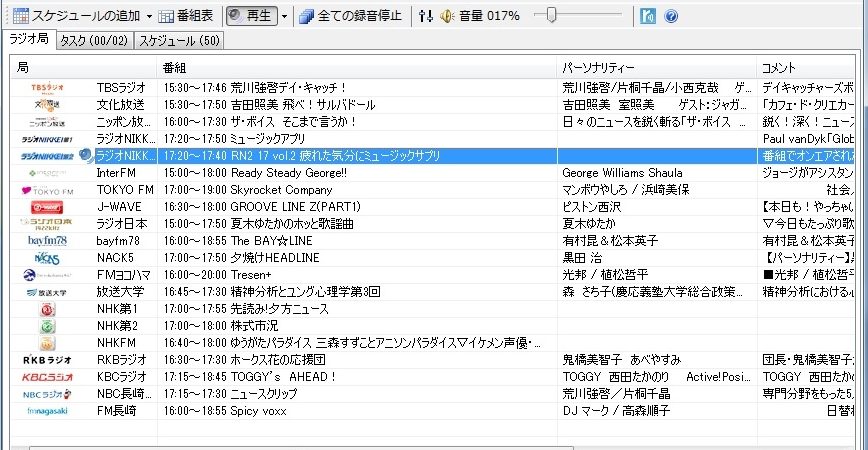Click the ラジオNIKKEI第1 station logo
This screenshot has height=450, width=868.
coord(47,139)
